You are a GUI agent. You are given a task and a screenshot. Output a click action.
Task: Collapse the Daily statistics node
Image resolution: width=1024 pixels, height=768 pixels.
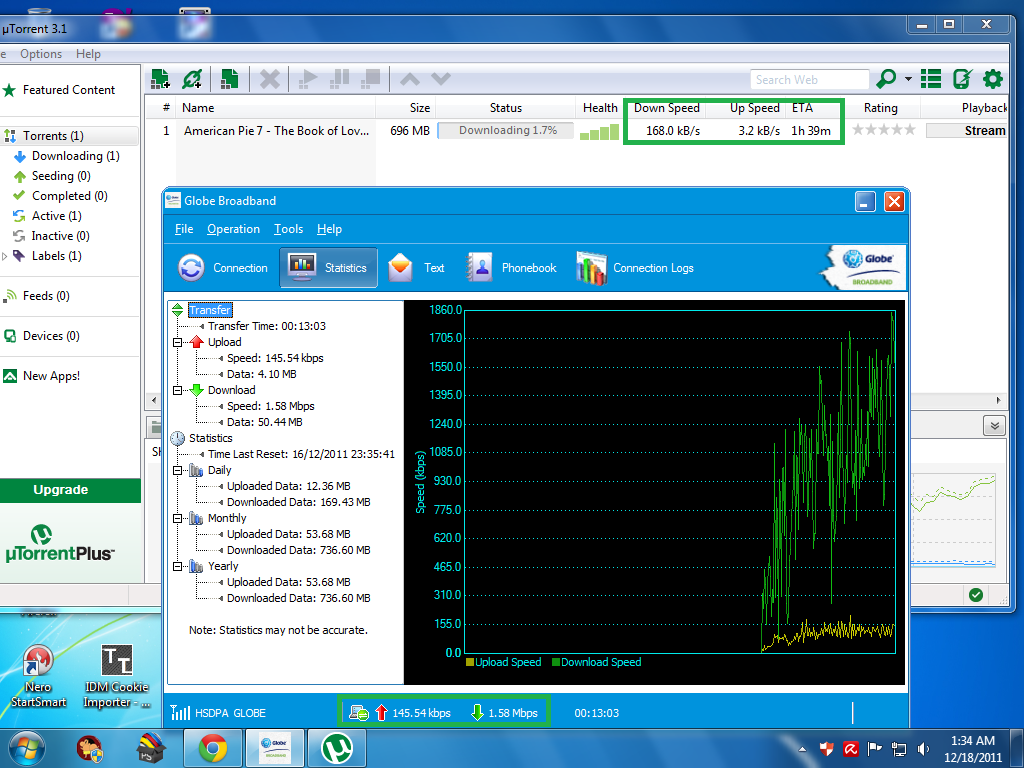[177, 470]
